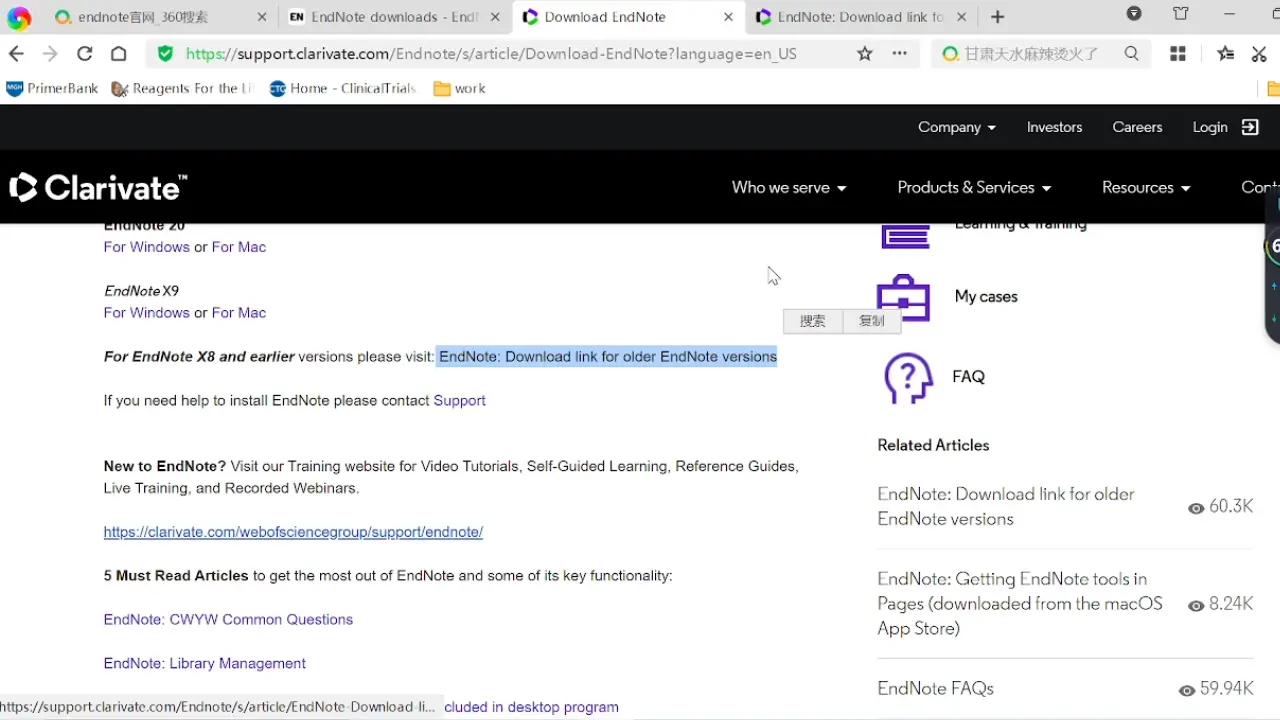Click the search magnifier icon in search box
Viewport: 1280px width, 720px height.
[1131, 54]
